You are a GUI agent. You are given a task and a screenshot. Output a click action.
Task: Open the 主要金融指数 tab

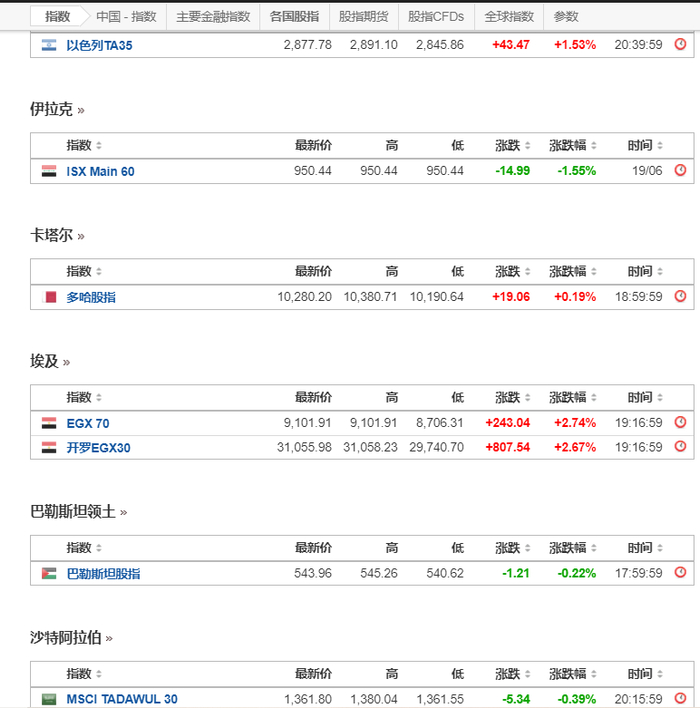click(x=213, y=16)
